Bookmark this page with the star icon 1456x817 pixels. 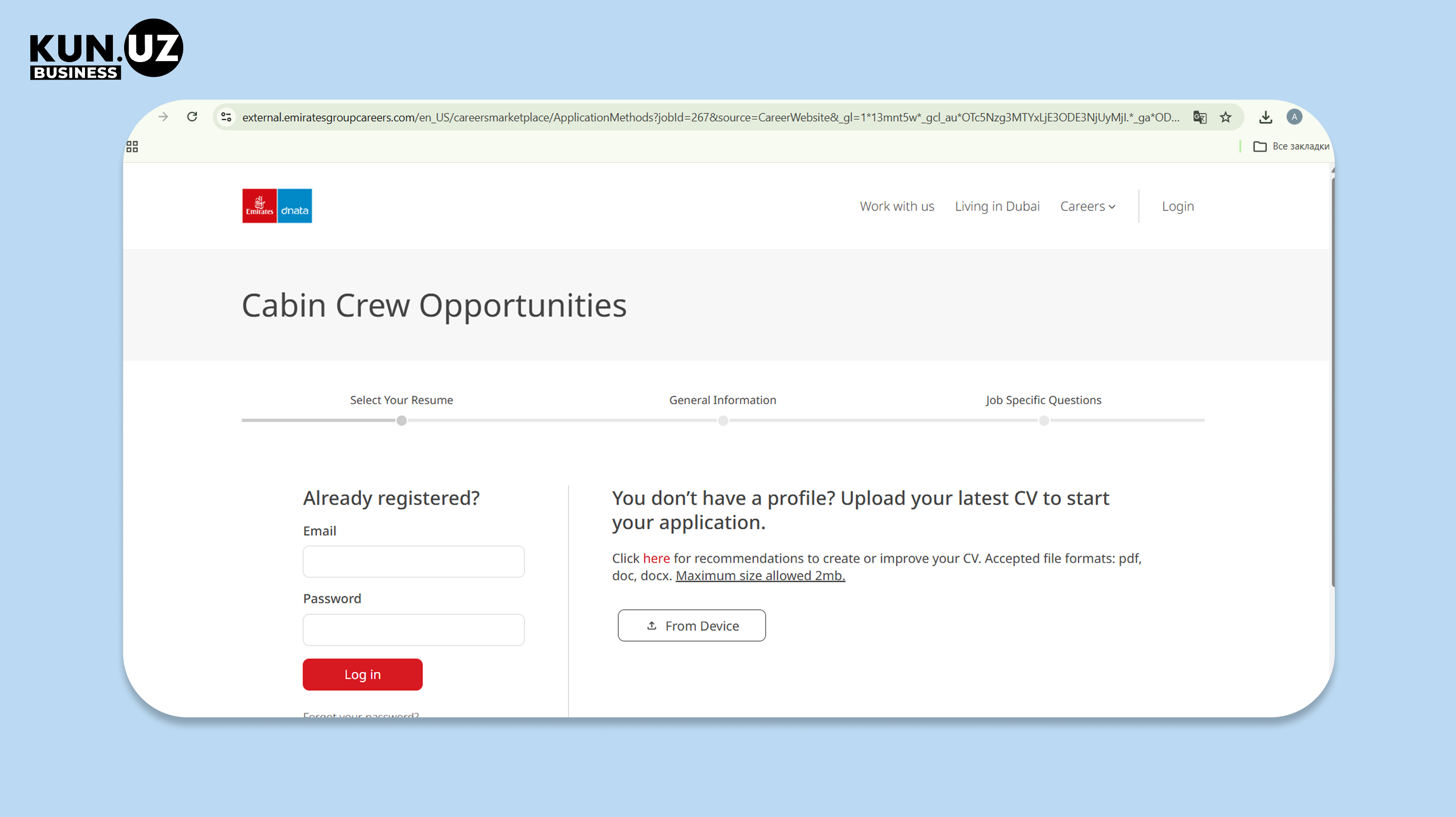(x=1225, y=117)
